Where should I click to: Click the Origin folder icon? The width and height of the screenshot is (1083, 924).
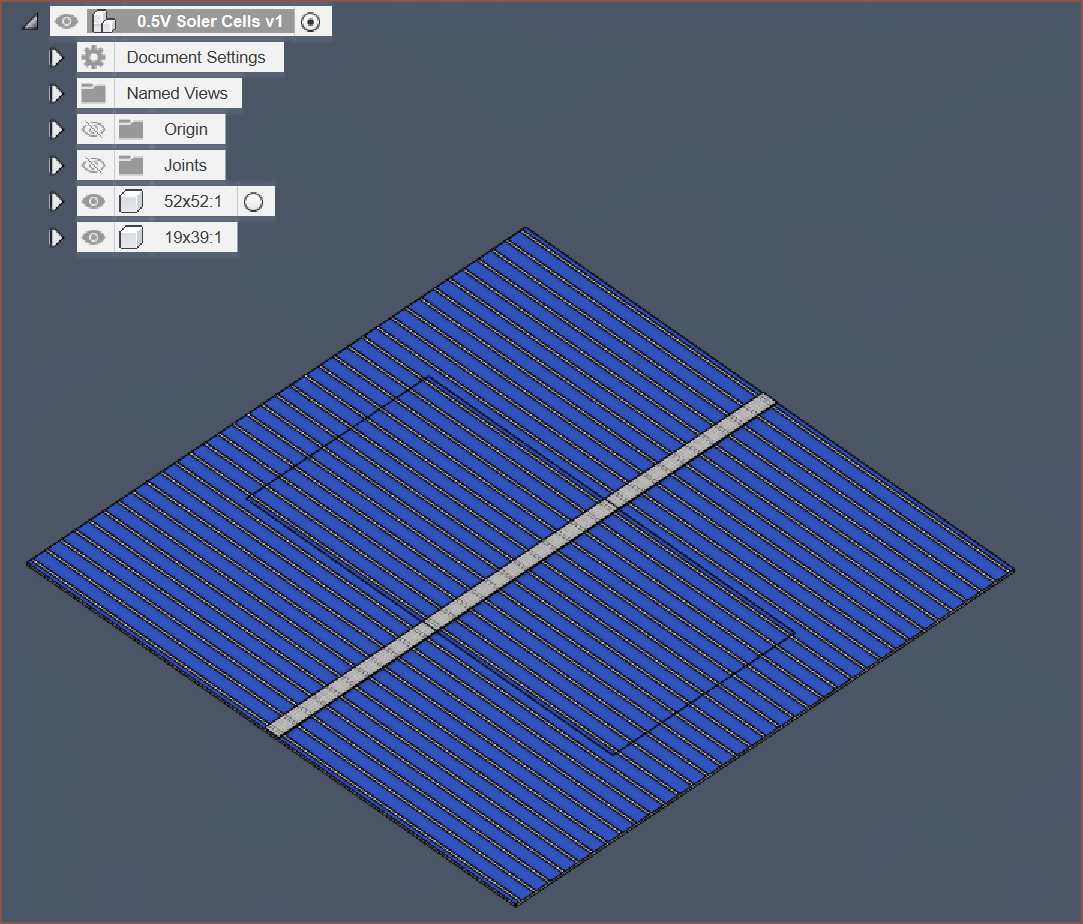131,129
